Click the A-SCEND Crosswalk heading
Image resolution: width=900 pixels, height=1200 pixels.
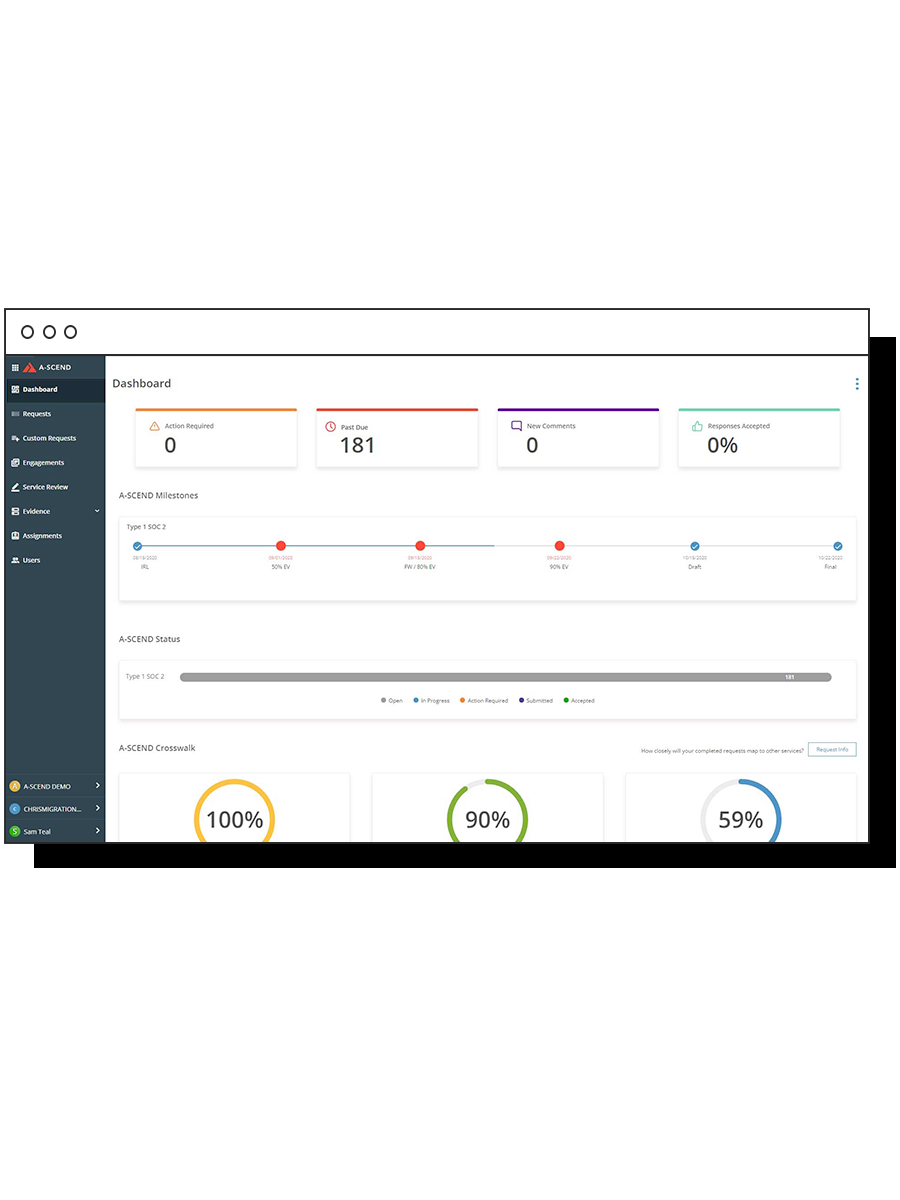pyautogui.click(x=157, y=748)
